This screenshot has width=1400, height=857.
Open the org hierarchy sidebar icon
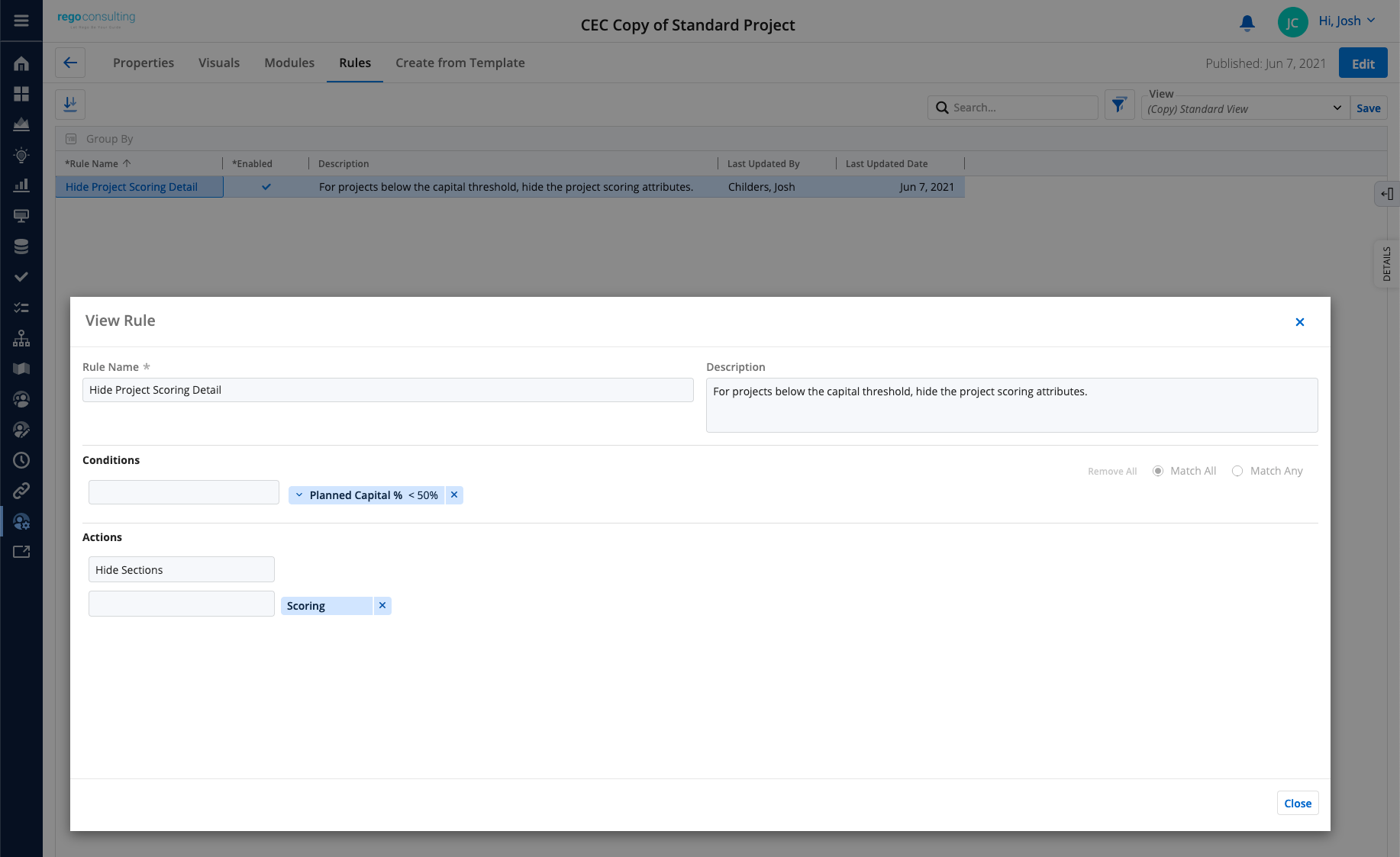coord(21,338)
